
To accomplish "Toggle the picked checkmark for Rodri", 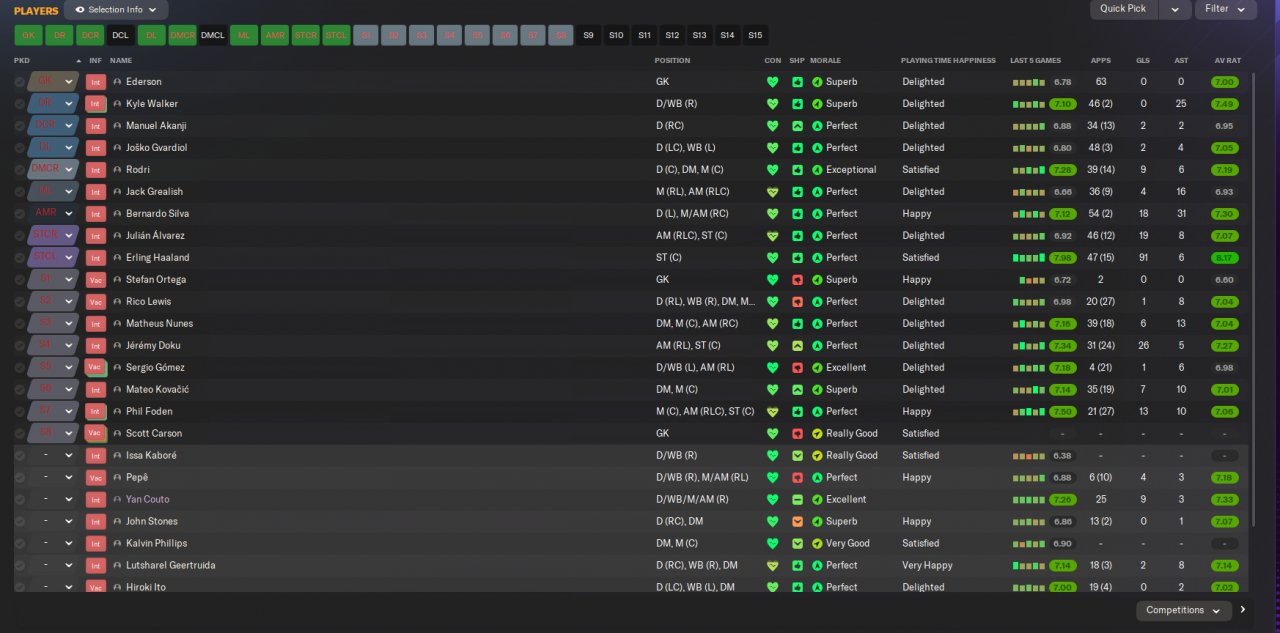I will pos(19,170).
